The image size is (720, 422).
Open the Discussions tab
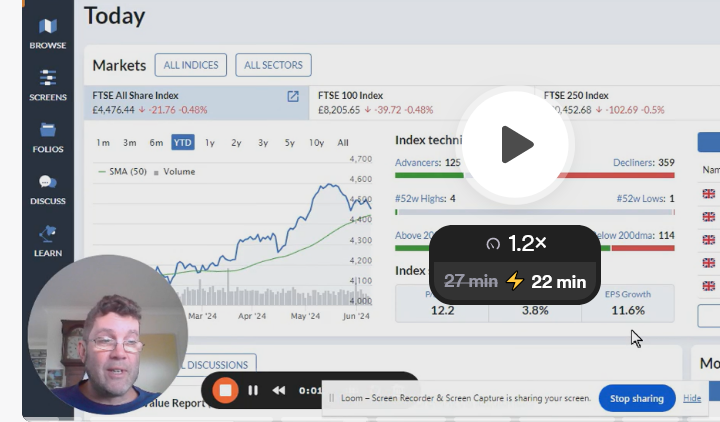(x=217, y=365)
